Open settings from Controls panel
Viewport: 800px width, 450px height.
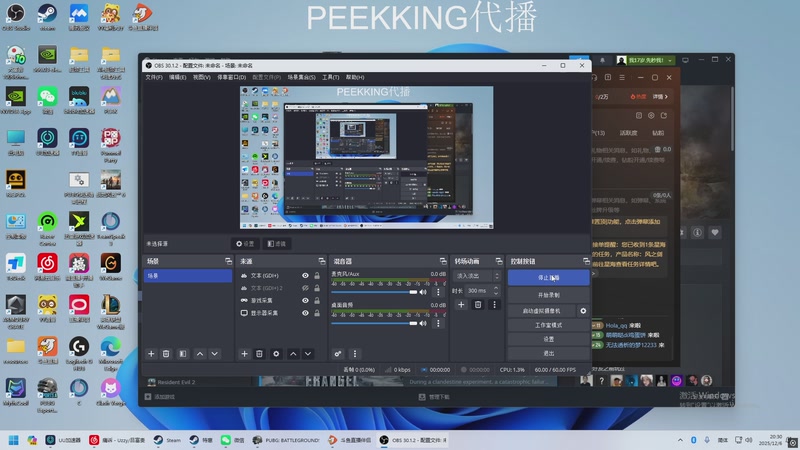tap(548, 339)
